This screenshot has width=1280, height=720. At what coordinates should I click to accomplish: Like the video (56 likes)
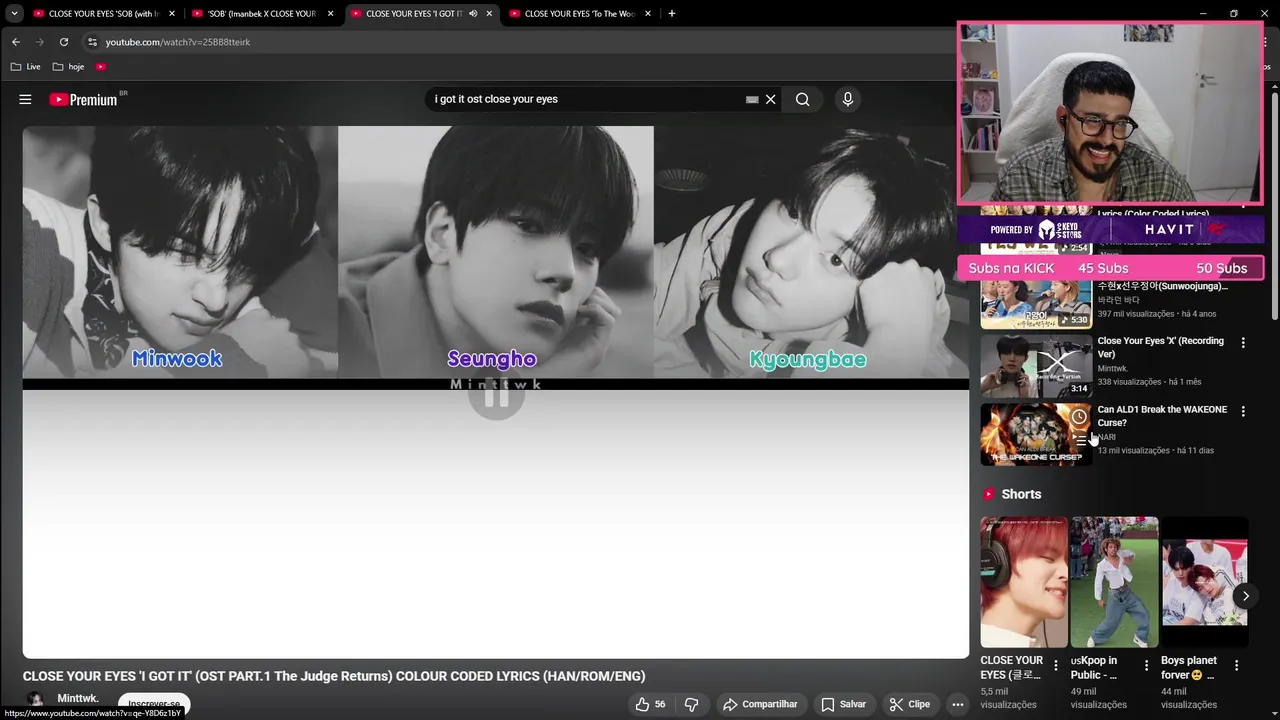650,704
